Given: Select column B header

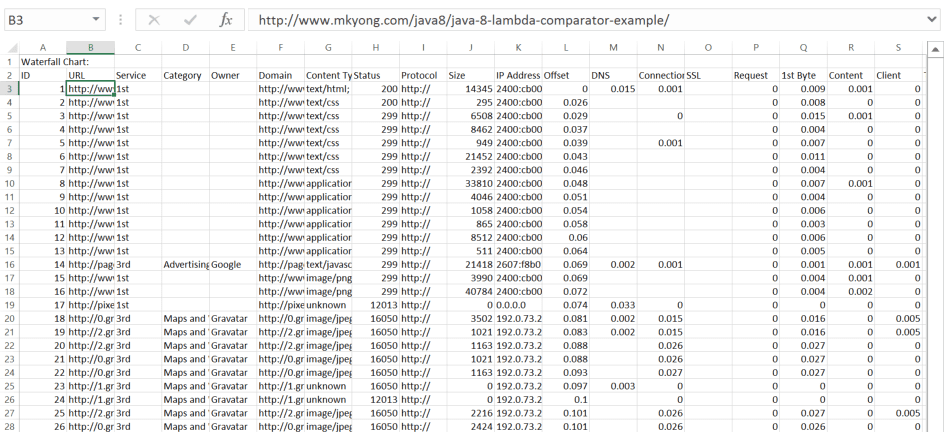Looking at the screenshot, I should [90, 48].
